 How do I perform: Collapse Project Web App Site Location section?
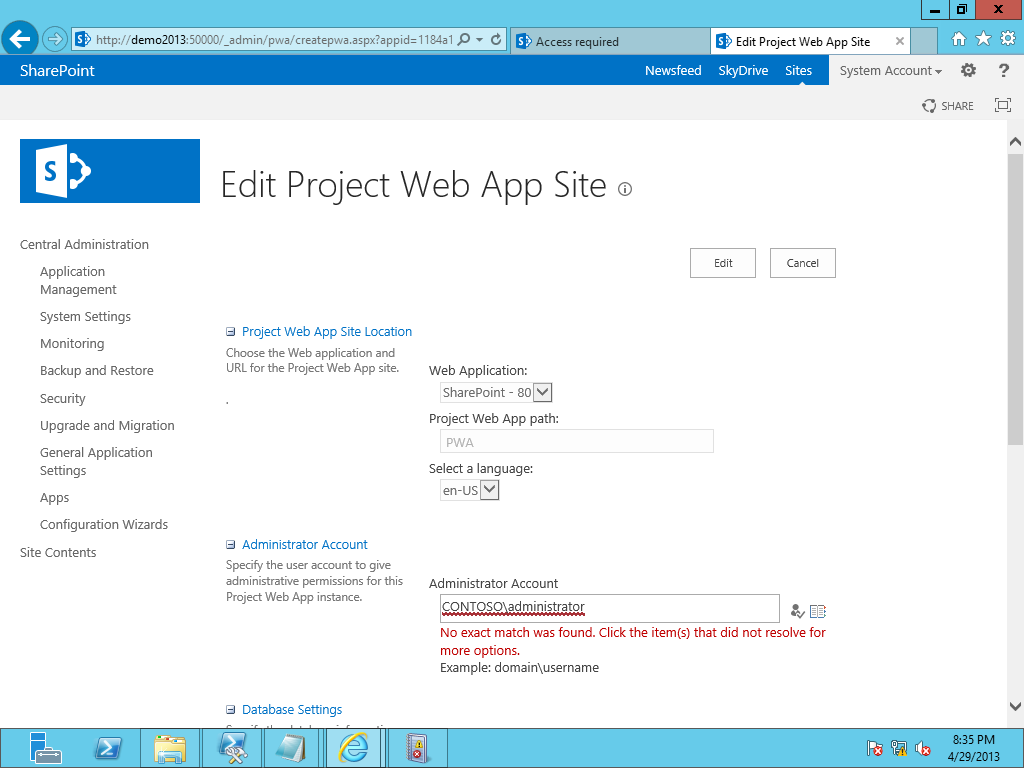[x=231, y=332]
